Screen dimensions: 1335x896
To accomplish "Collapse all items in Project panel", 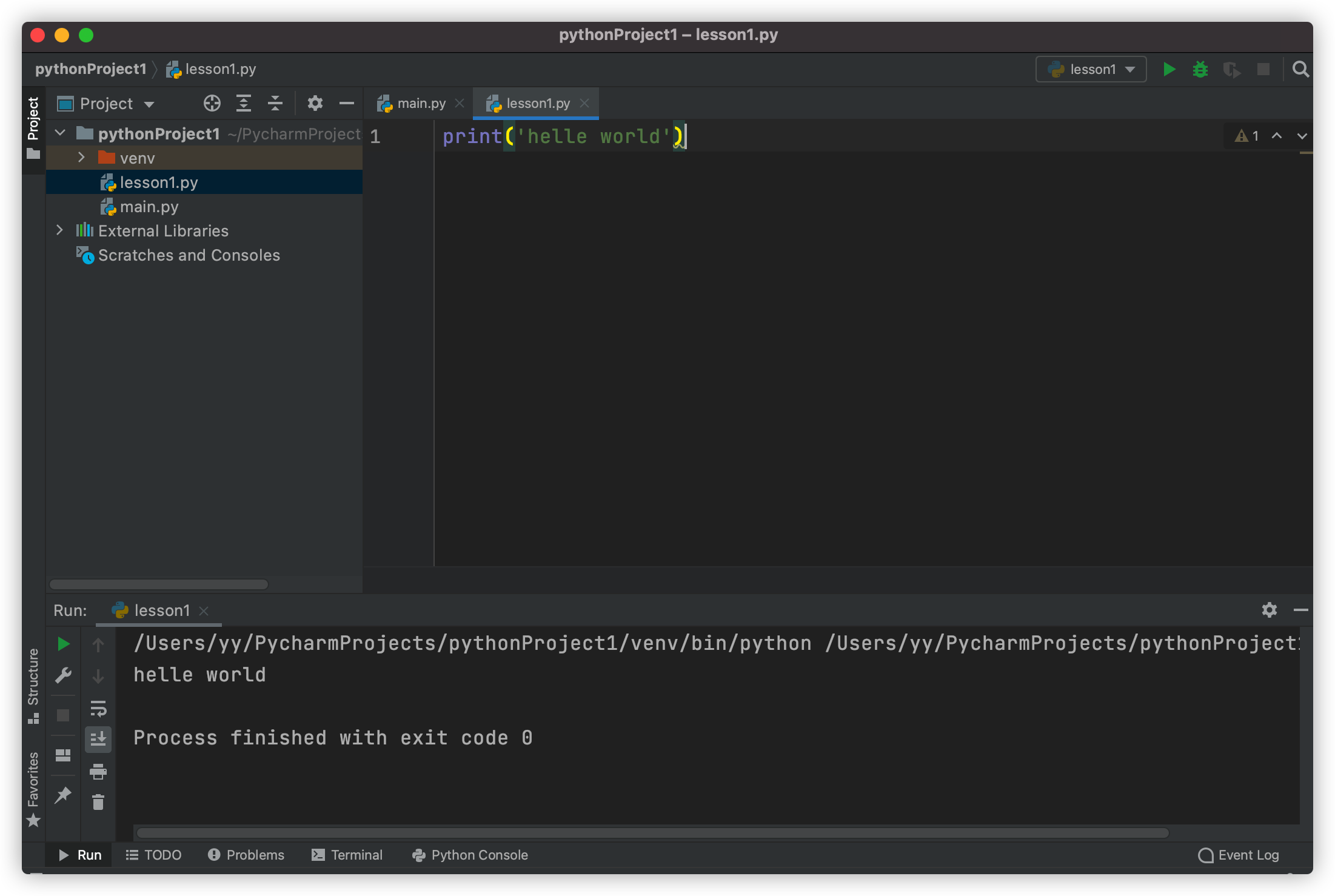I will tap(275, 103).
